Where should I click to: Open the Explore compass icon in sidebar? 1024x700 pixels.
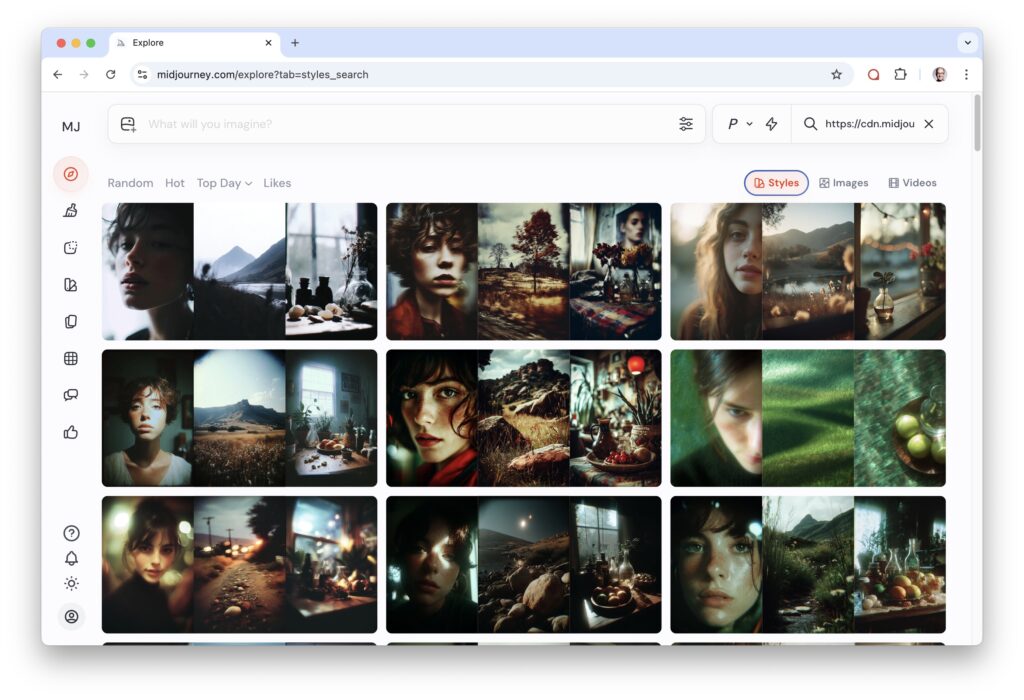point(70,174)
